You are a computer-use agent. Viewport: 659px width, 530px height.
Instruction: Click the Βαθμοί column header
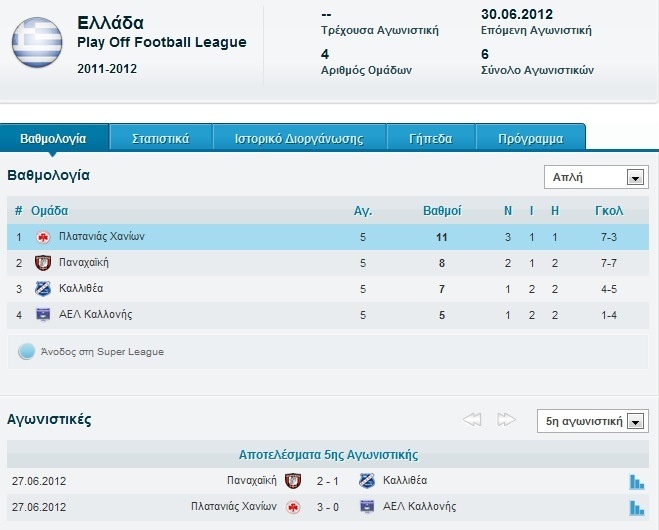pos(442,211)
